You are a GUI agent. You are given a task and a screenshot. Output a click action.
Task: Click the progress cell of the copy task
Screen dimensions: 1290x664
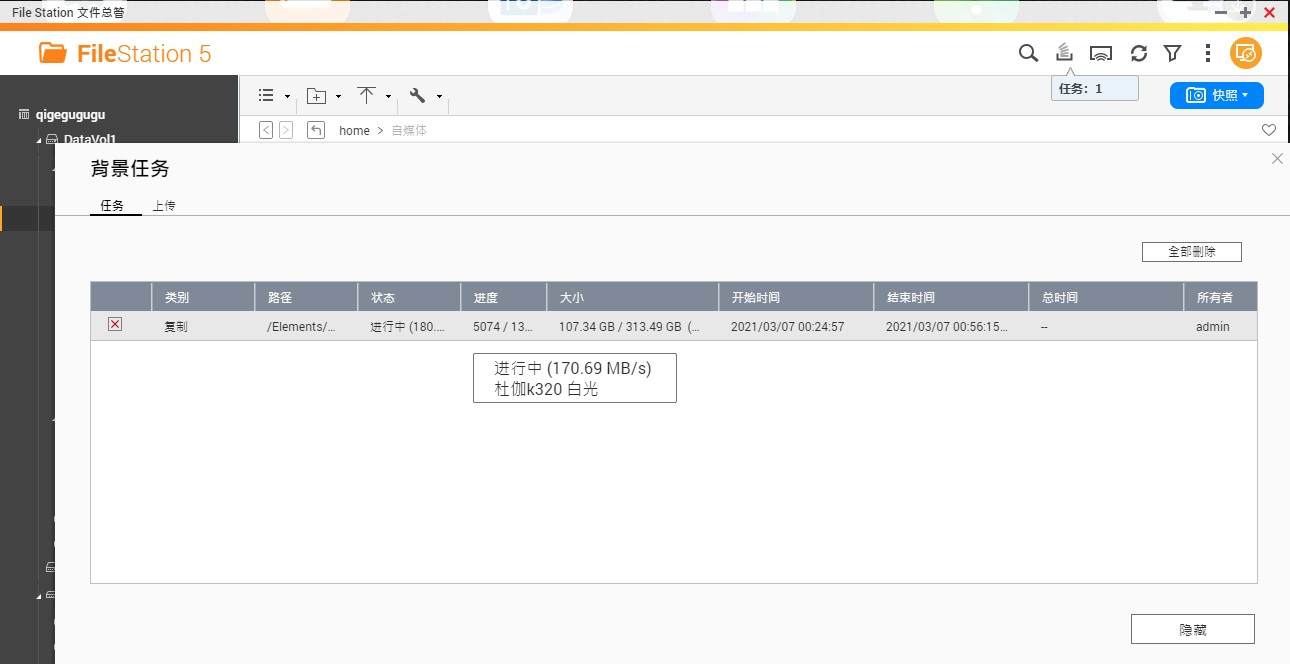tap(503, 326)
